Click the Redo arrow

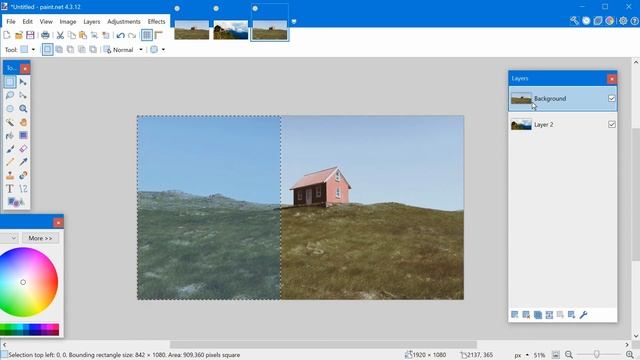pyautogui.click(x=132, y=36)
